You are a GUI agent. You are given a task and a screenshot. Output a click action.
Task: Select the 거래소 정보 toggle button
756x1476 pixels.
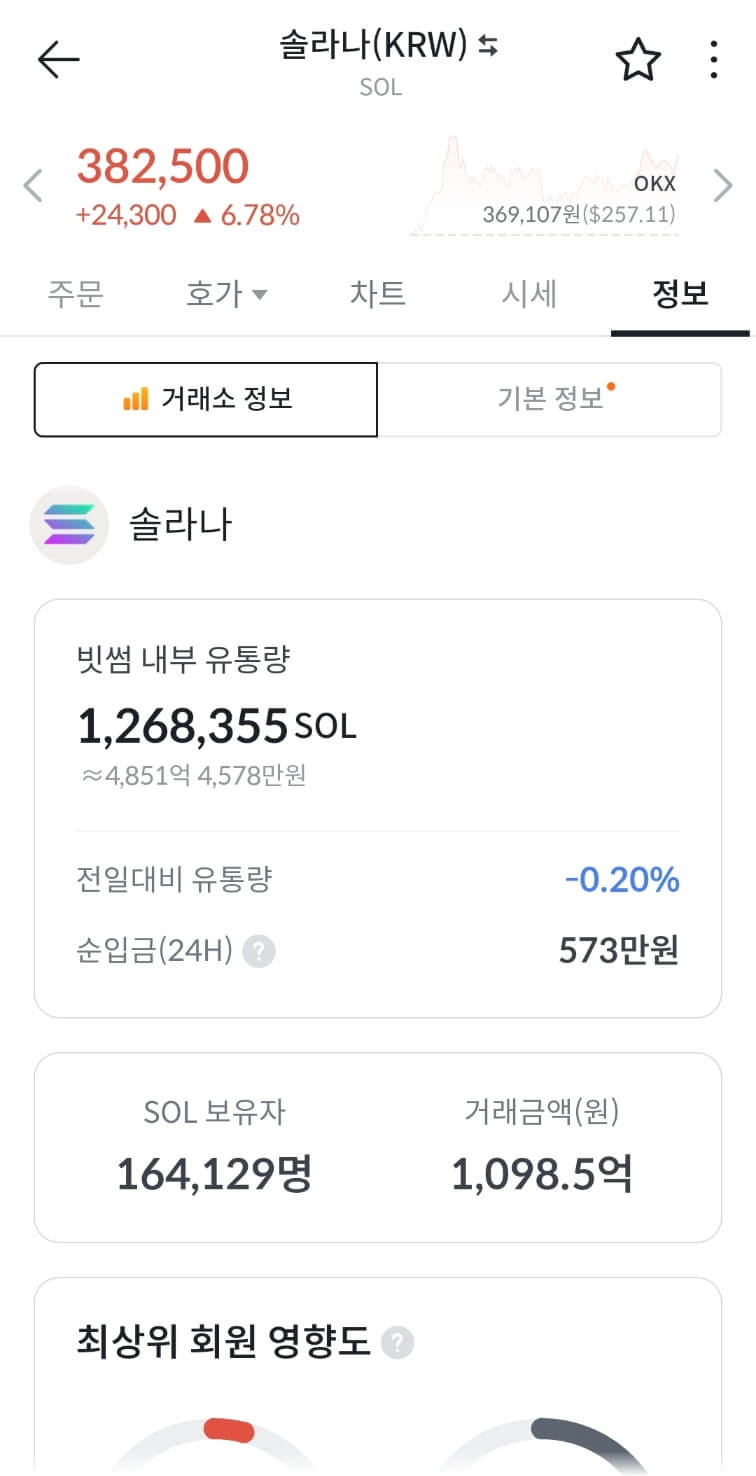pyautogui.click(x=206, y=400)
